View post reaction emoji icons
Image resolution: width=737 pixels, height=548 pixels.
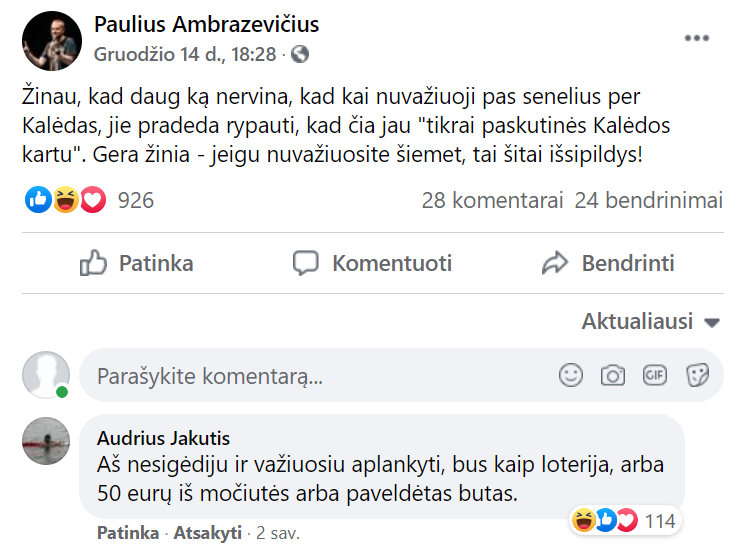tap(66, 200)
